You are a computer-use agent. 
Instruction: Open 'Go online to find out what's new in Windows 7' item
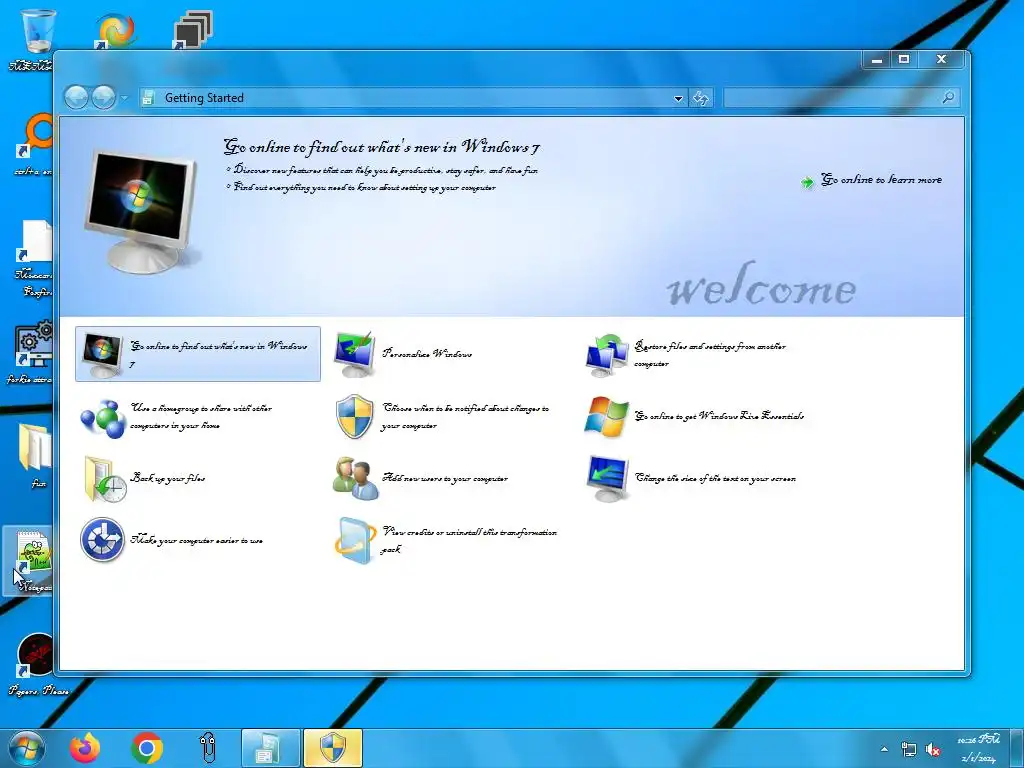(x=198, y=354)
